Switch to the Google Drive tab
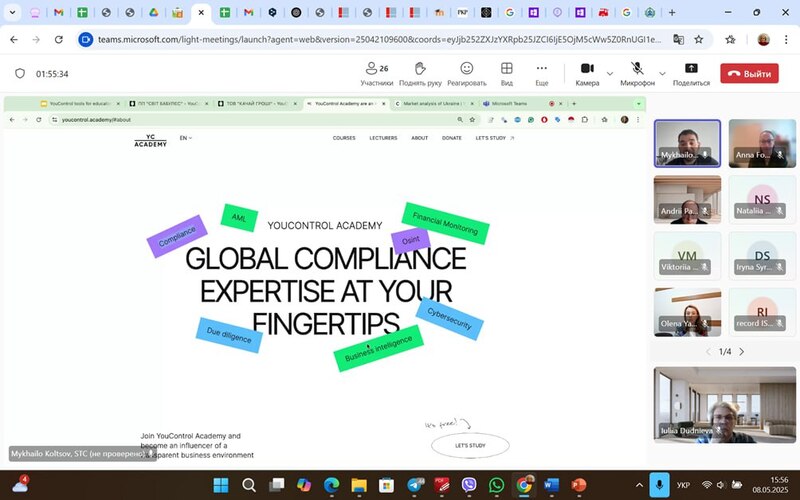This screenshot has height=500, width=800. click(154, 13)
